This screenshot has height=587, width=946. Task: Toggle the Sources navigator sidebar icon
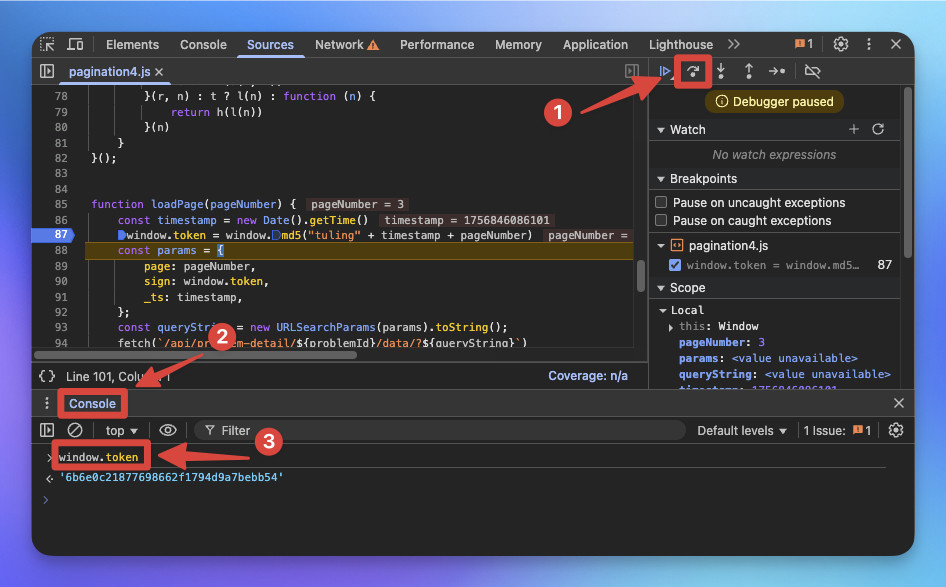click(47, 71)
